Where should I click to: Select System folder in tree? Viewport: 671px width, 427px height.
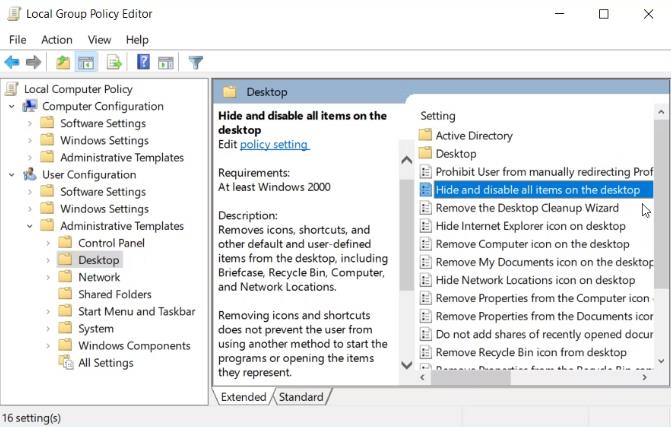[x=96, y=329]
